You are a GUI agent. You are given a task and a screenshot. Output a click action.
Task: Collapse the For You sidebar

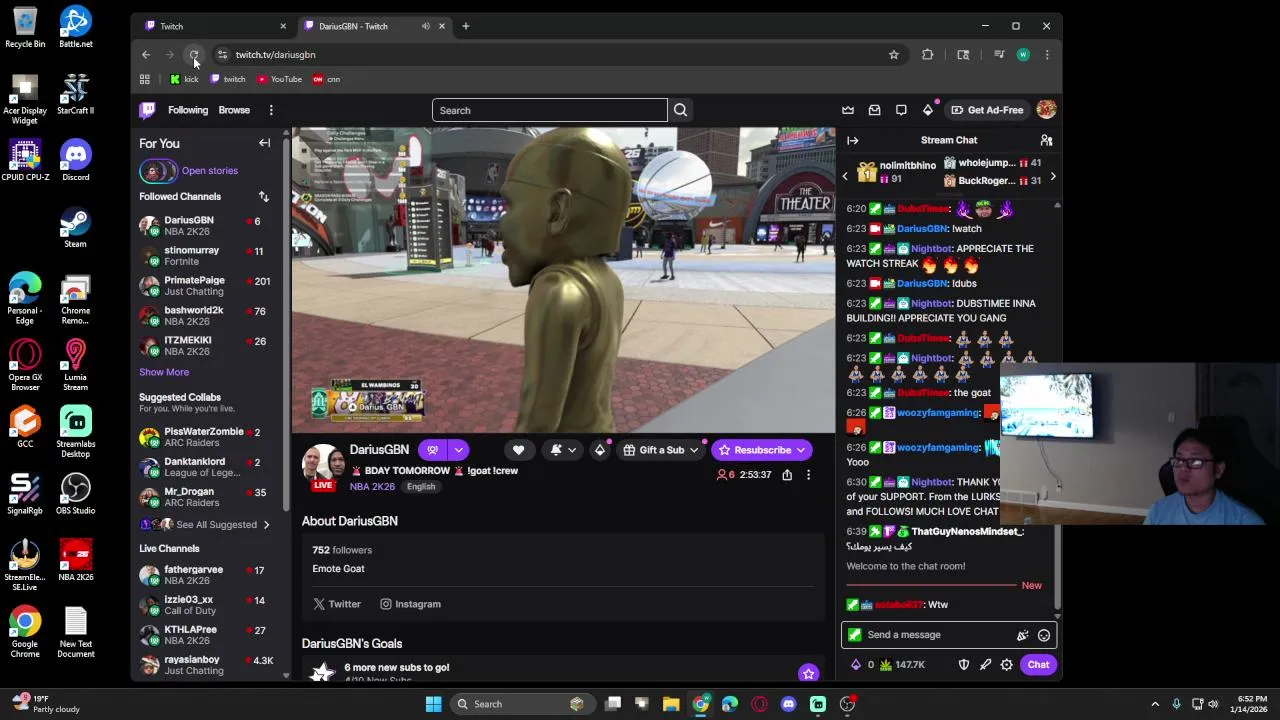(265, 143)
